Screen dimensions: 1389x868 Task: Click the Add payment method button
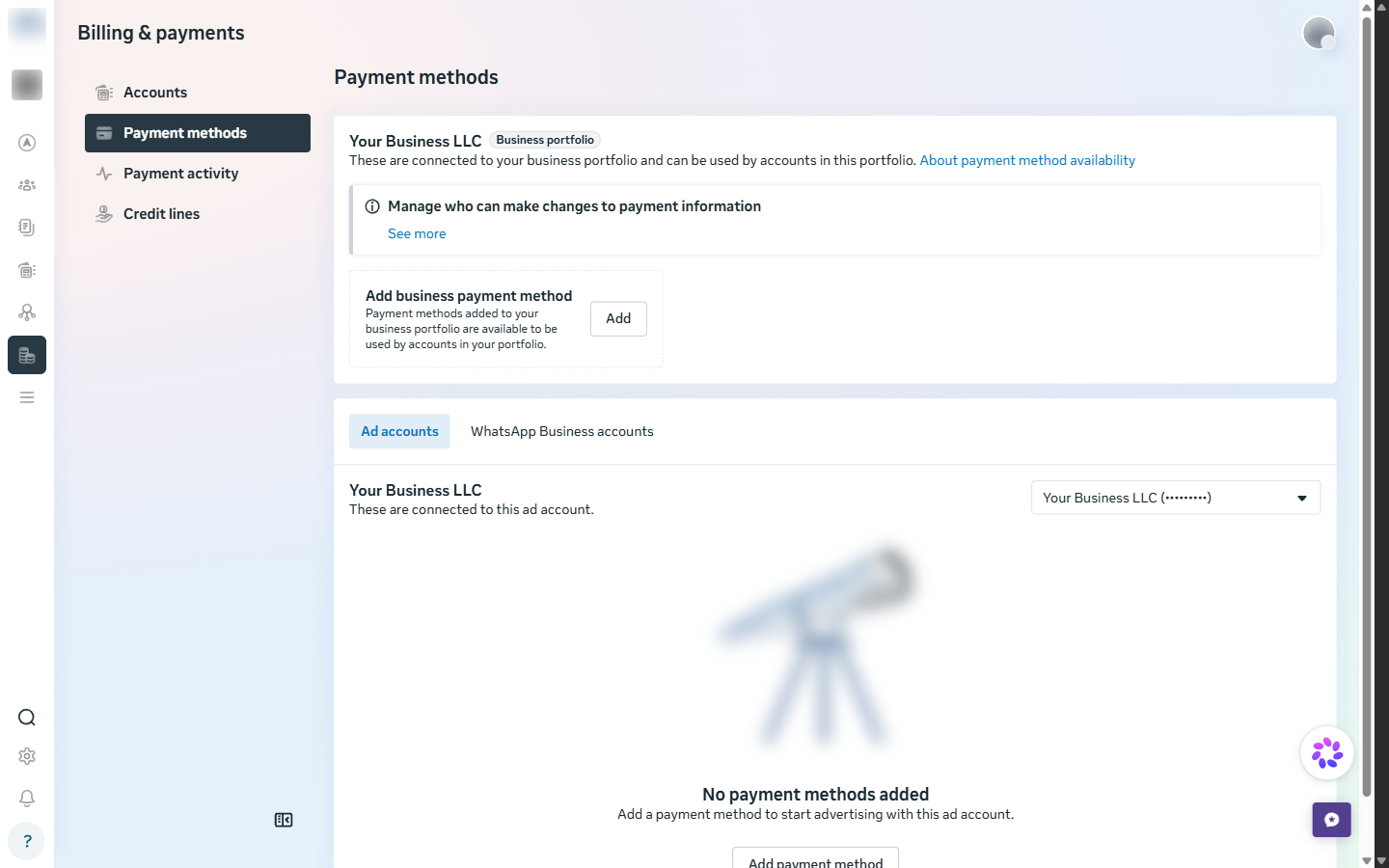(x=816, y=858)
